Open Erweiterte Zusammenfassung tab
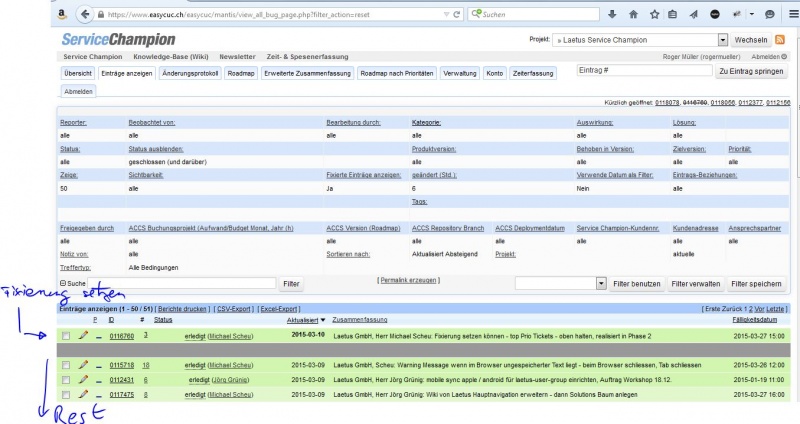The height and width of the screenshot is (424, 800). tap(307, 73)
